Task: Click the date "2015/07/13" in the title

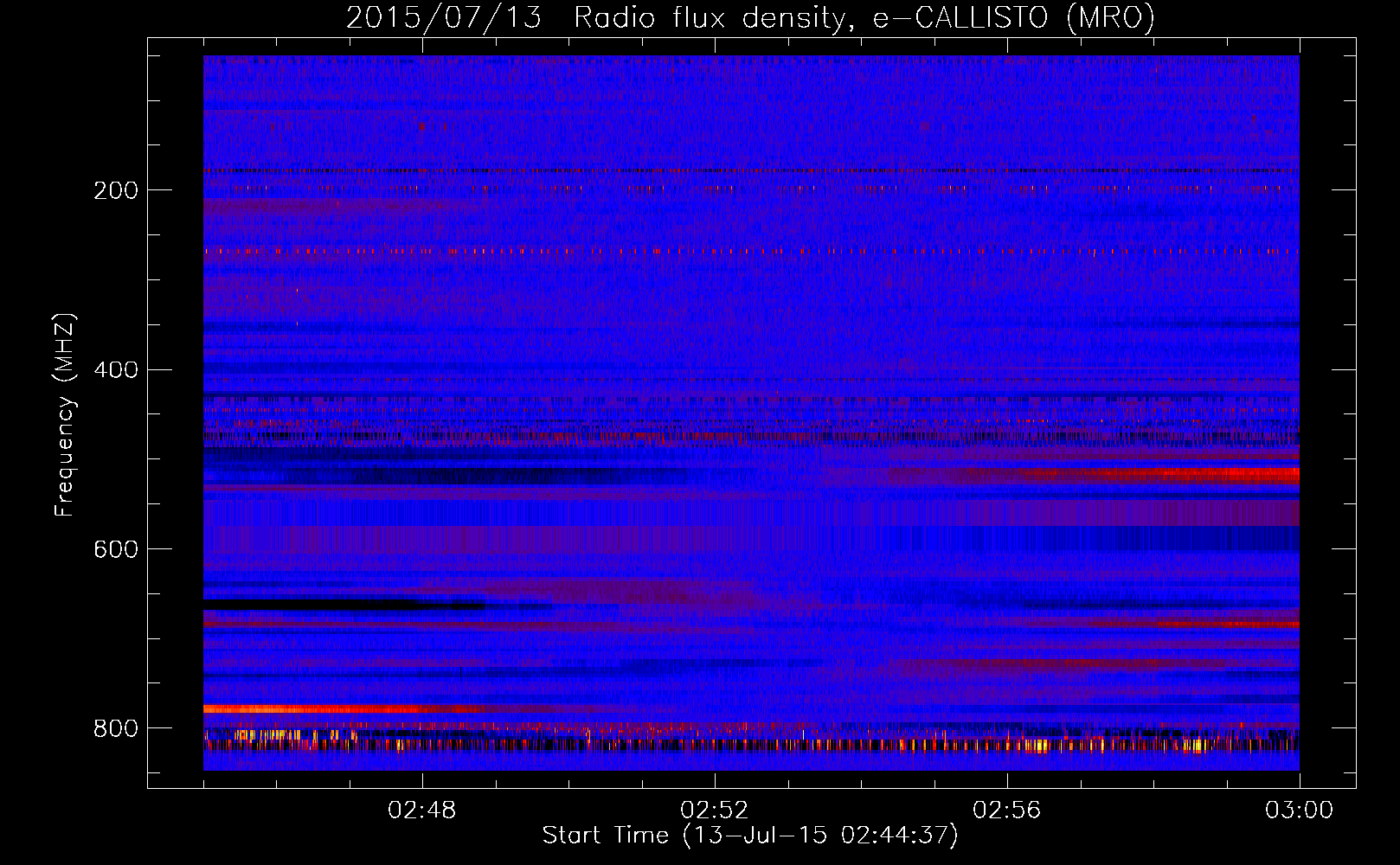Action: 444,17
